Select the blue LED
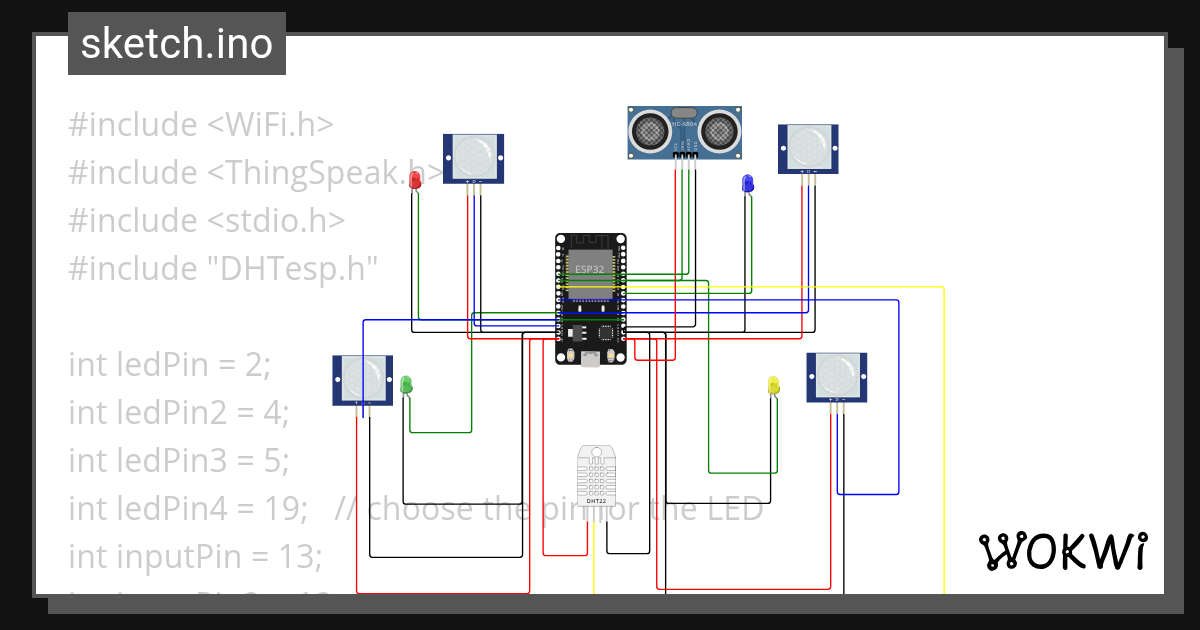 pyautogui.click(x=745, y=185)
